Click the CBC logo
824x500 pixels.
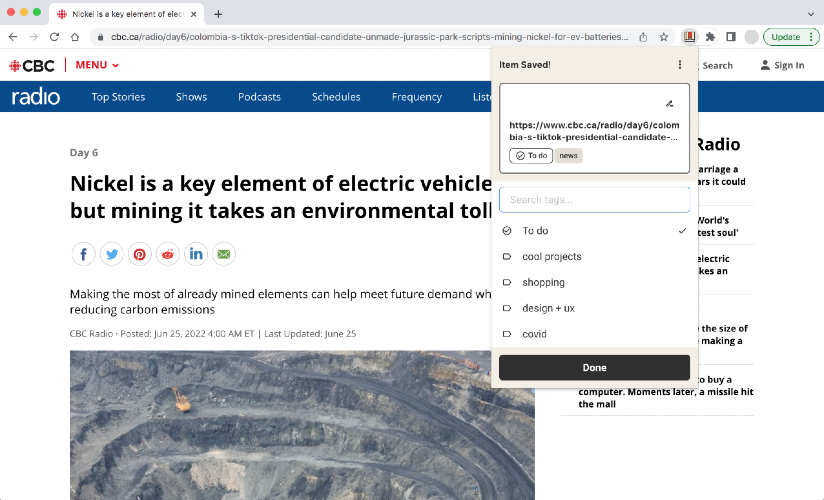[x=32, y=65]
